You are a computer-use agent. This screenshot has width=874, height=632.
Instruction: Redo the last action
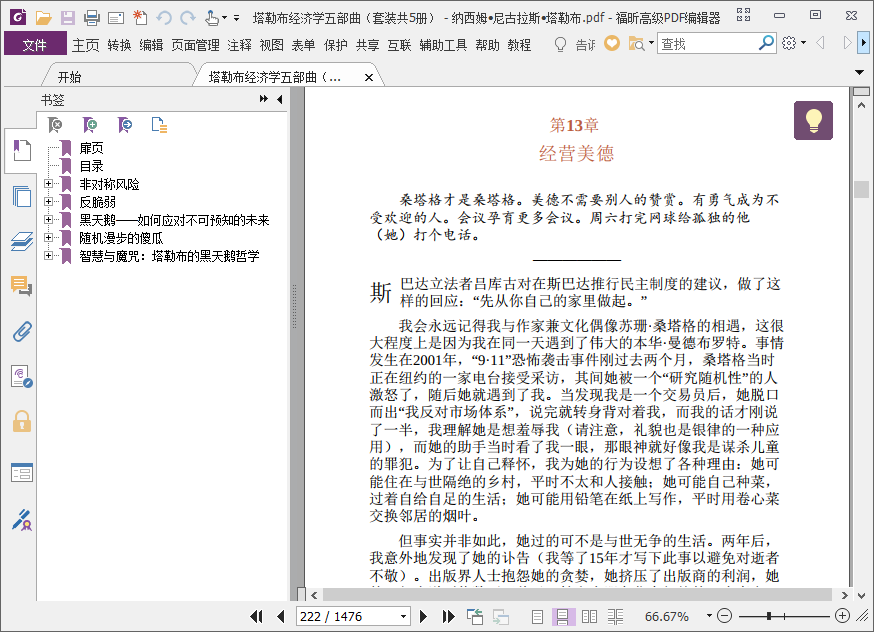tap(188, 18)
